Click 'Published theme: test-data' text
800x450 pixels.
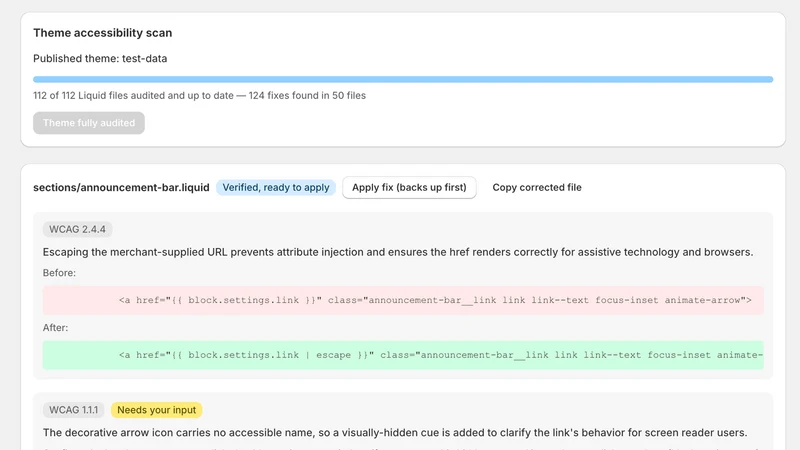click(x=100, y=58)
